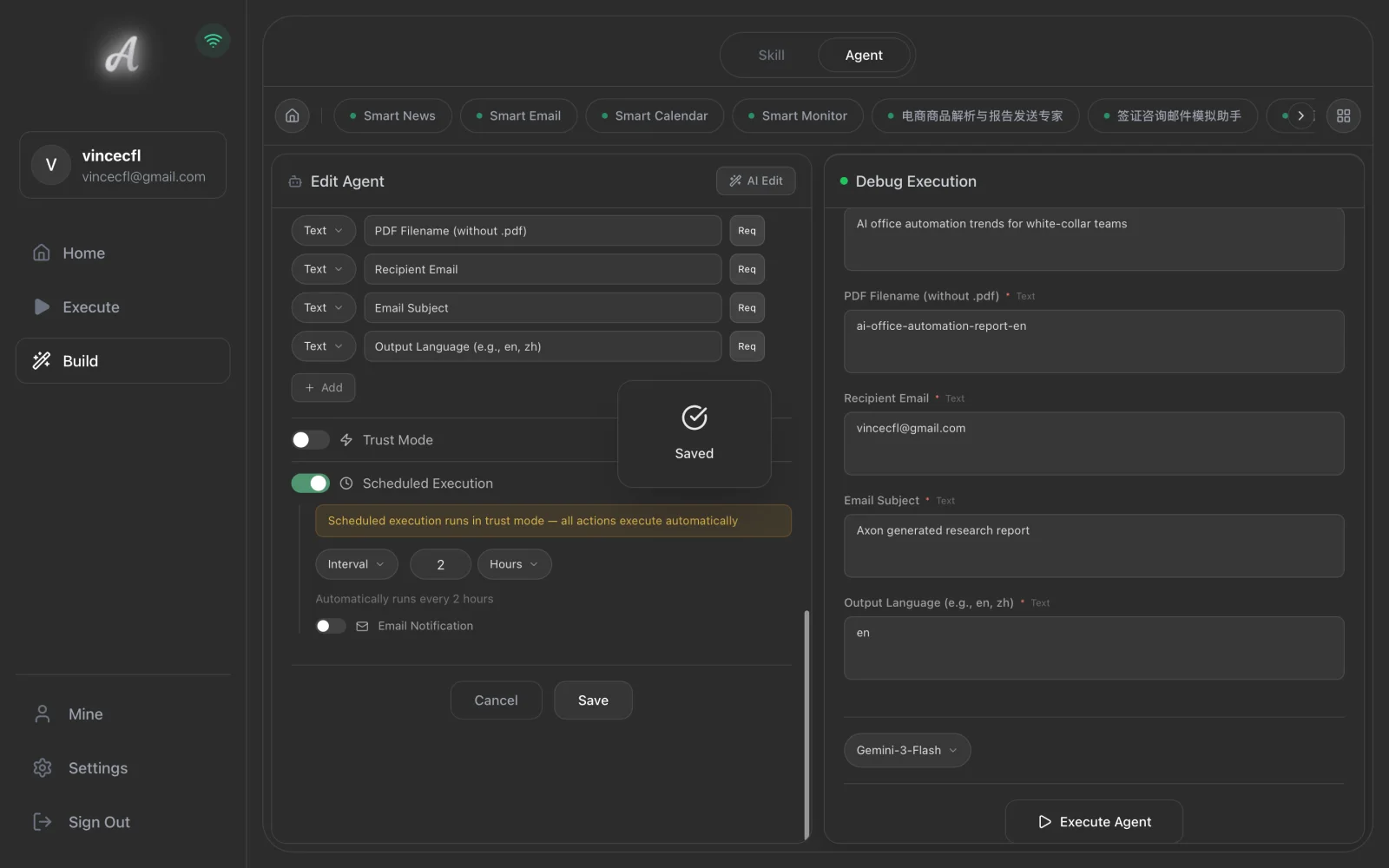
Task: Open type dropdown for Output Language row
Action: [x=323, y=346]
